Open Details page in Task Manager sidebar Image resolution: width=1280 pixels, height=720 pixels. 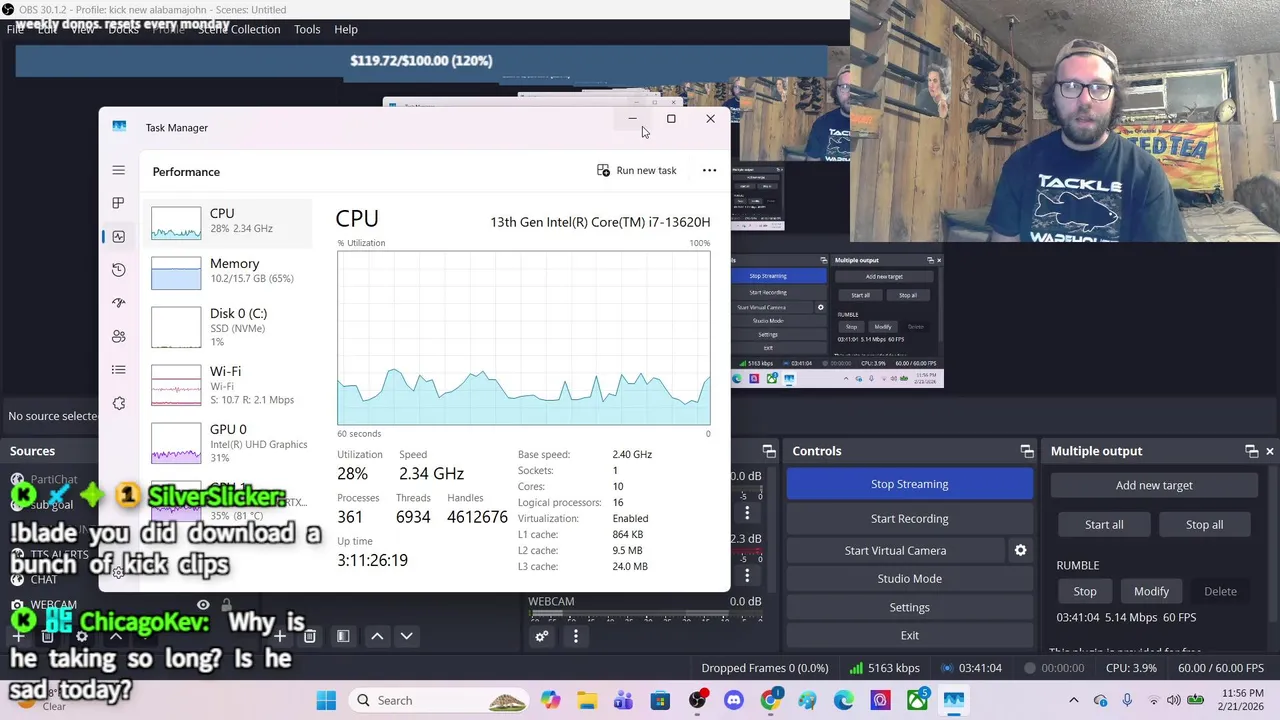click(118, 370)
